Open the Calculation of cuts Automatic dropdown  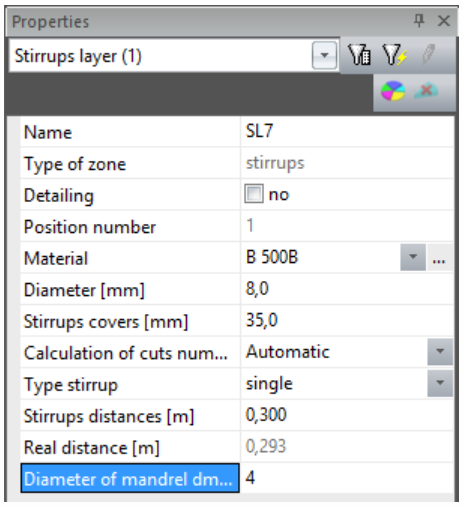coord(440,352)
